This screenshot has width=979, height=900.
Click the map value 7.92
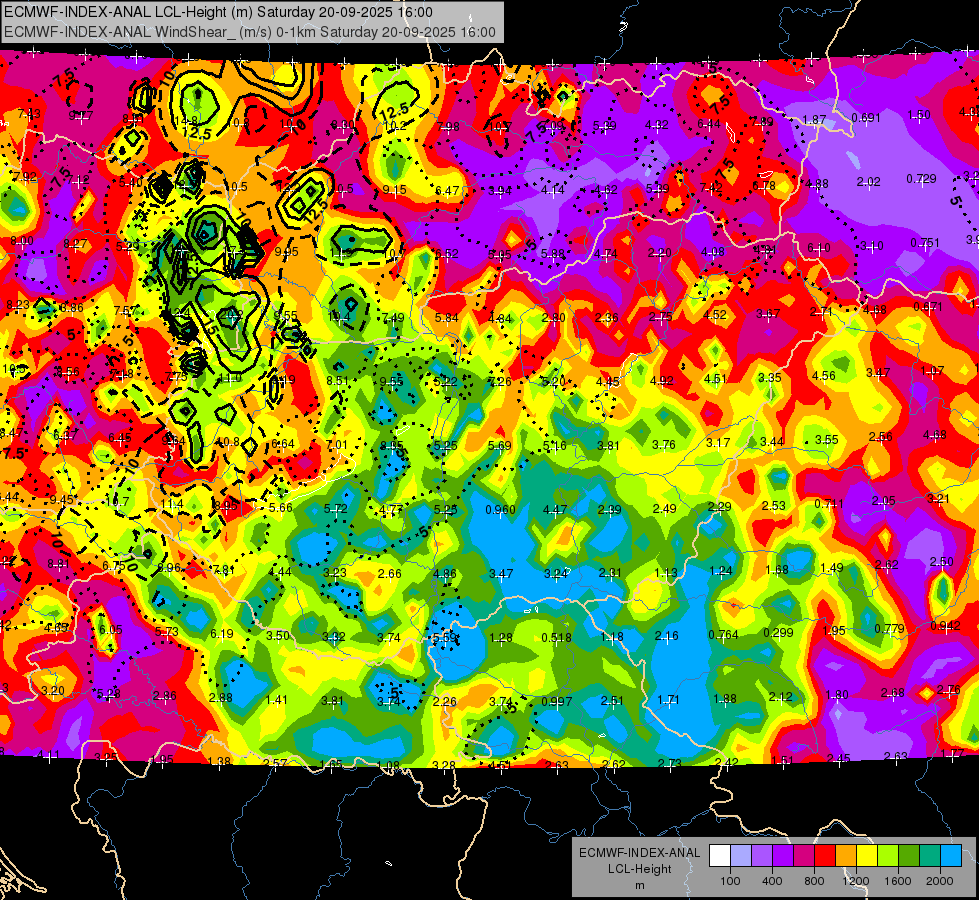[24, 177]
